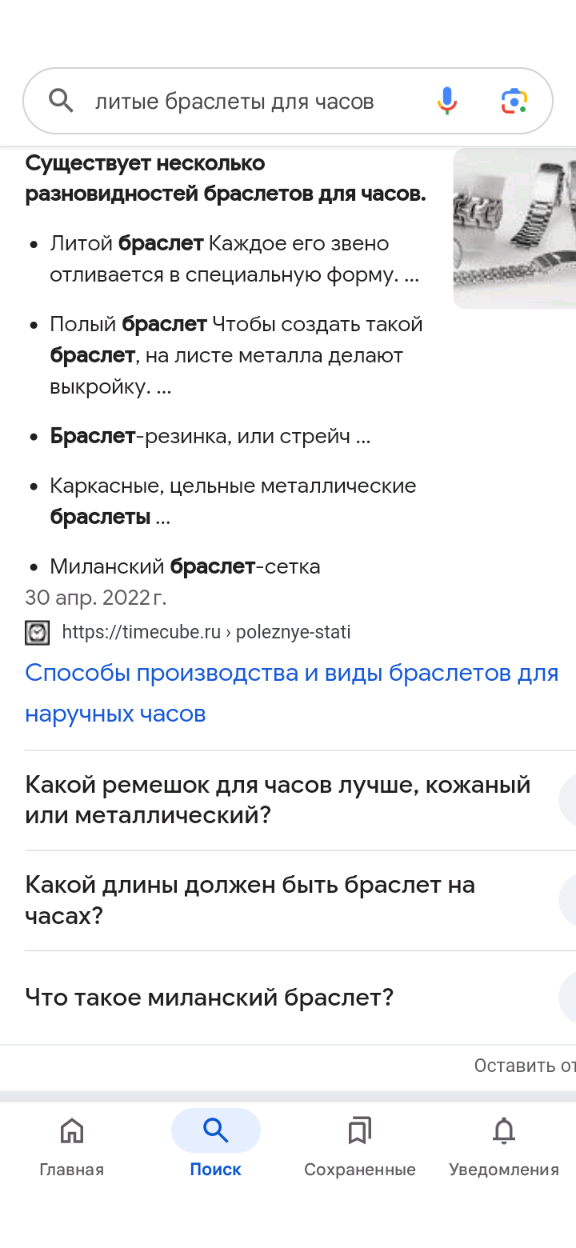Tap the house icon for Главная
Image resolution: width=576 pixels, height=1248 pixels.
tap(72, 1131)
